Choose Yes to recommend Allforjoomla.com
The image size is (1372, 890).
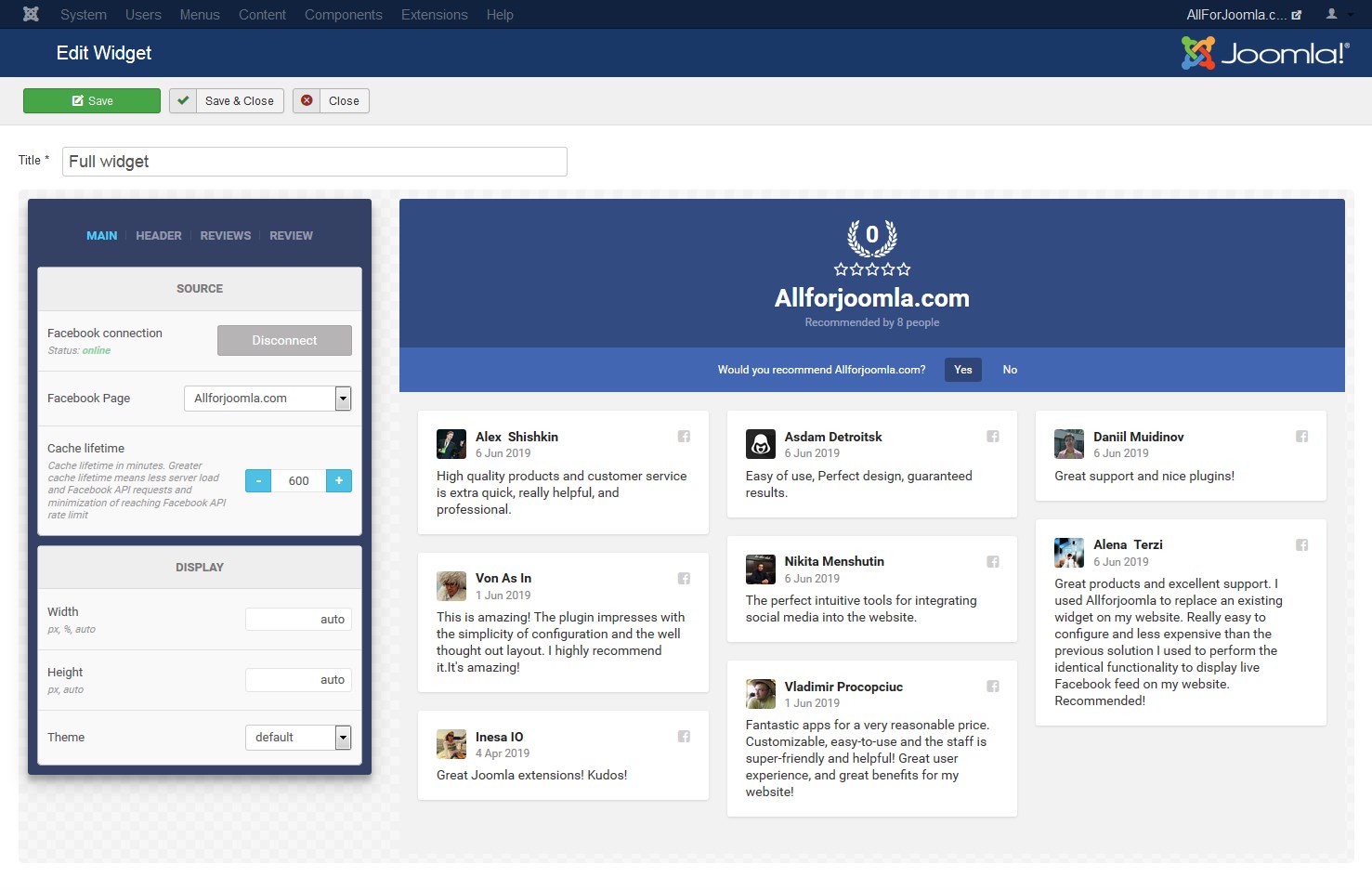(x=962, y=370)
